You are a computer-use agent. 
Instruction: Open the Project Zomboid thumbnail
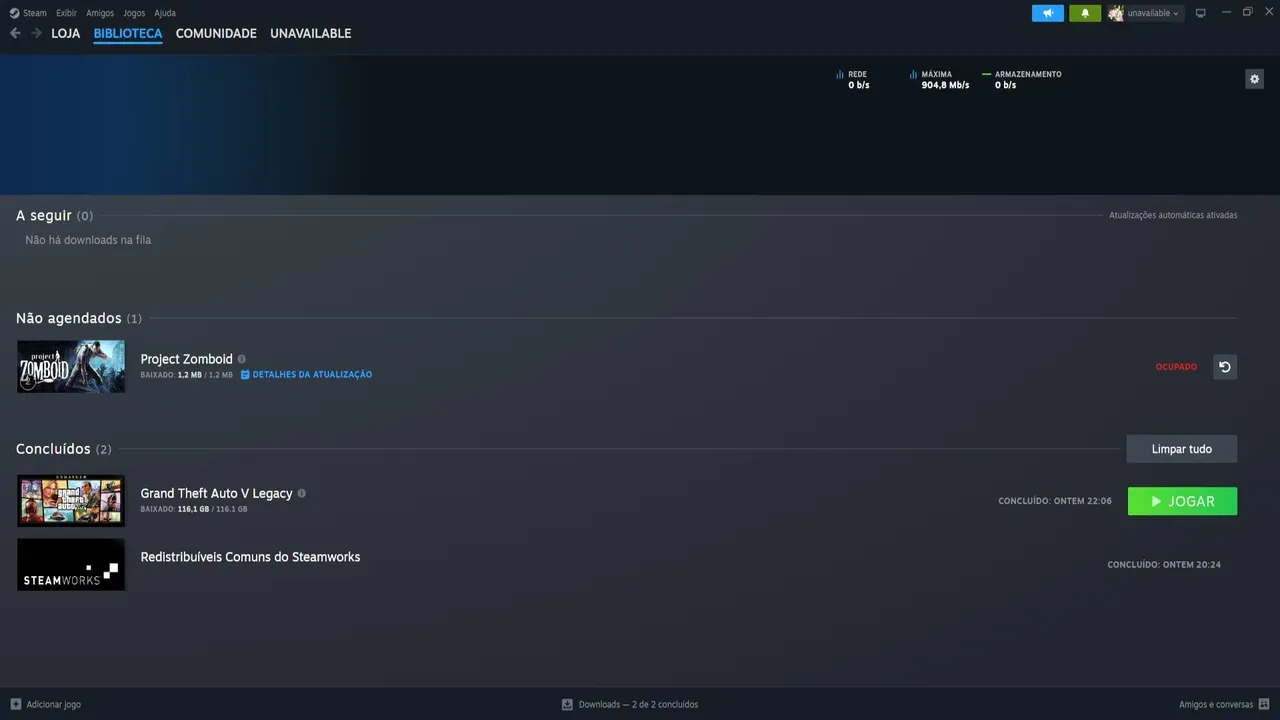click(x=71, y=366)
